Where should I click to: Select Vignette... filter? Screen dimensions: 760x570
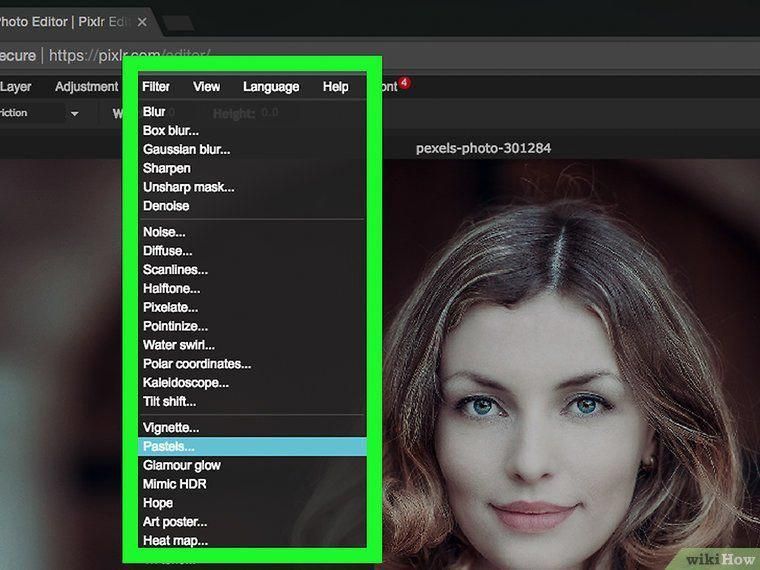click(252, 428)
